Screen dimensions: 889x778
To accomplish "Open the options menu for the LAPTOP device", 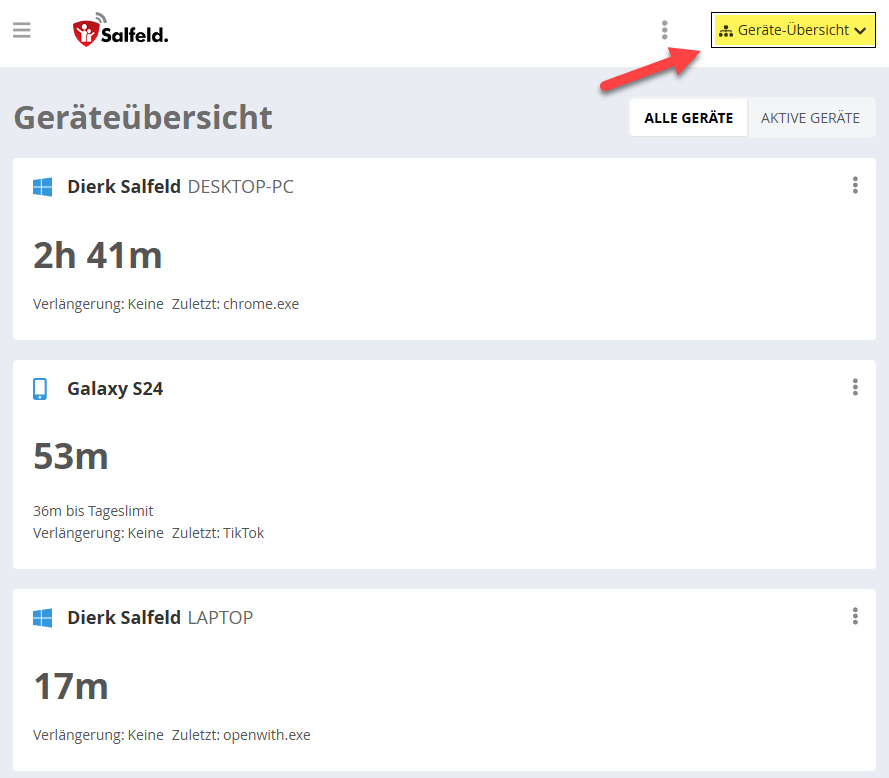I will [x=855, y=616].
